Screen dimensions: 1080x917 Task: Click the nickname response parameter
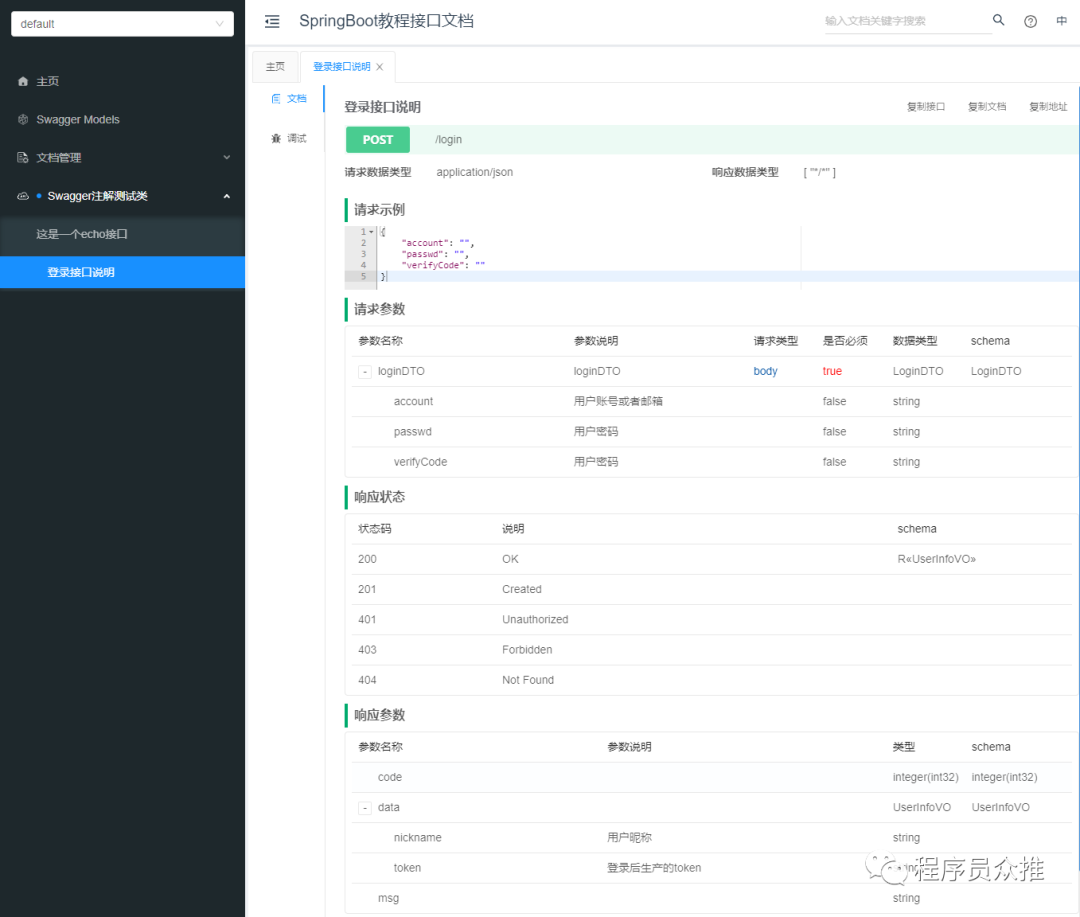tap(417, 838)
